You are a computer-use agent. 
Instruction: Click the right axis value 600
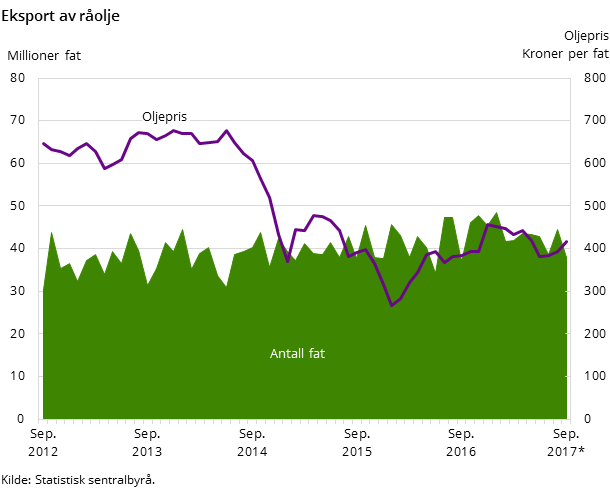[595, 163]
